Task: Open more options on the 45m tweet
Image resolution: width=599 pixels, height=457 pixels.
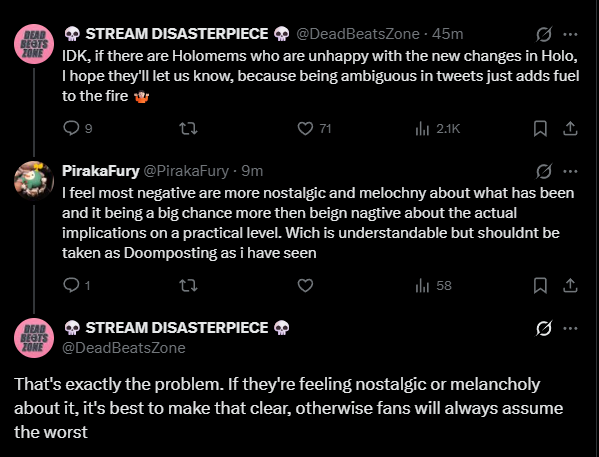Action: point(570,34)
